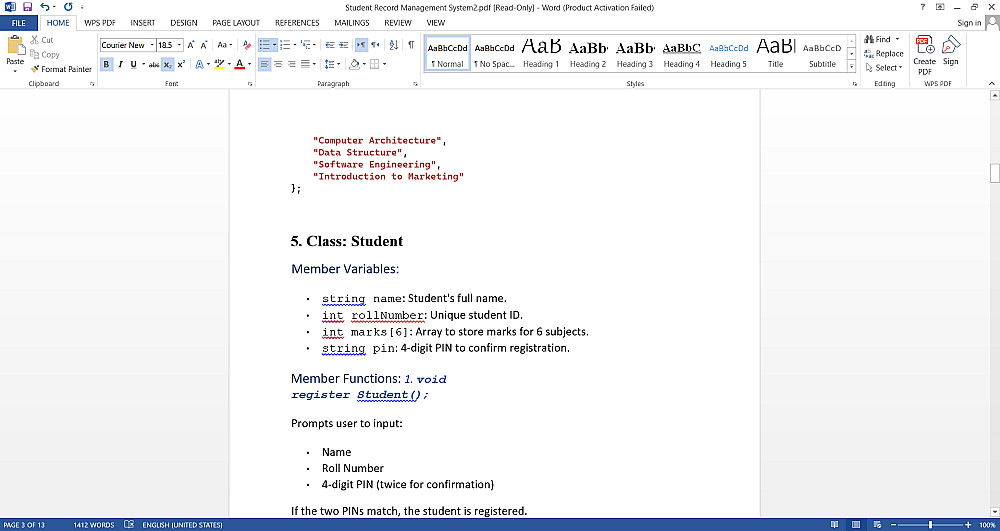
Task: Click the Create PDF icon
Action: (924, 55)
